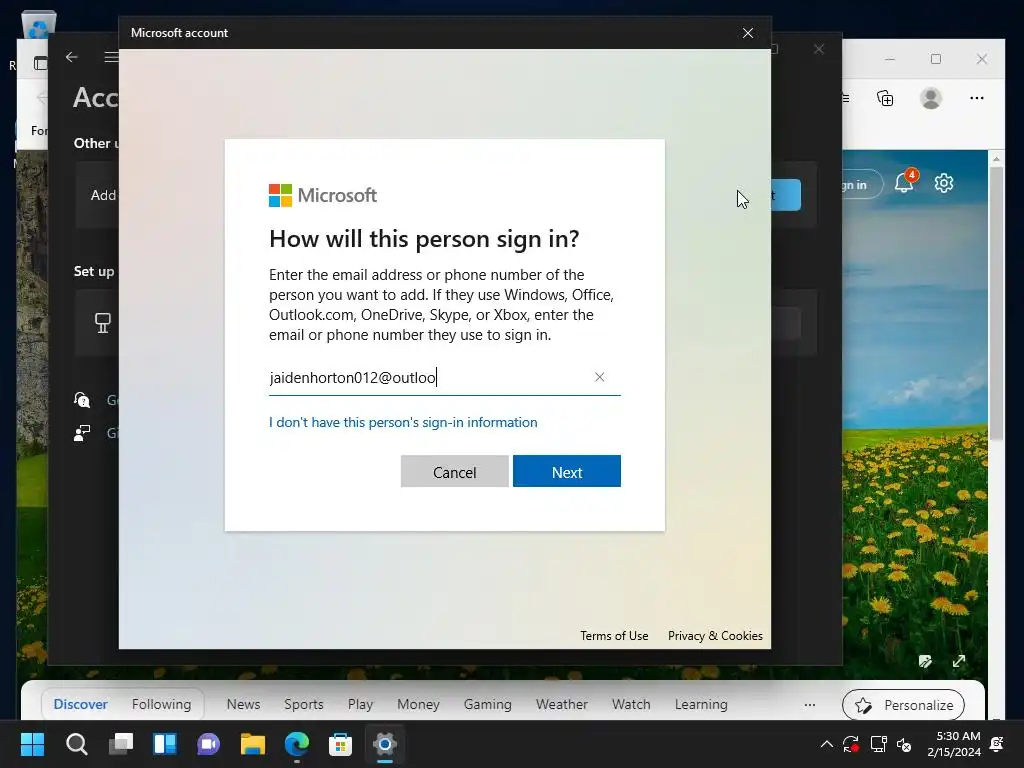Image resolution: width=1024 pixels, height=768 pixels.
Task: Select the Following tab
Action: point(161,704)
